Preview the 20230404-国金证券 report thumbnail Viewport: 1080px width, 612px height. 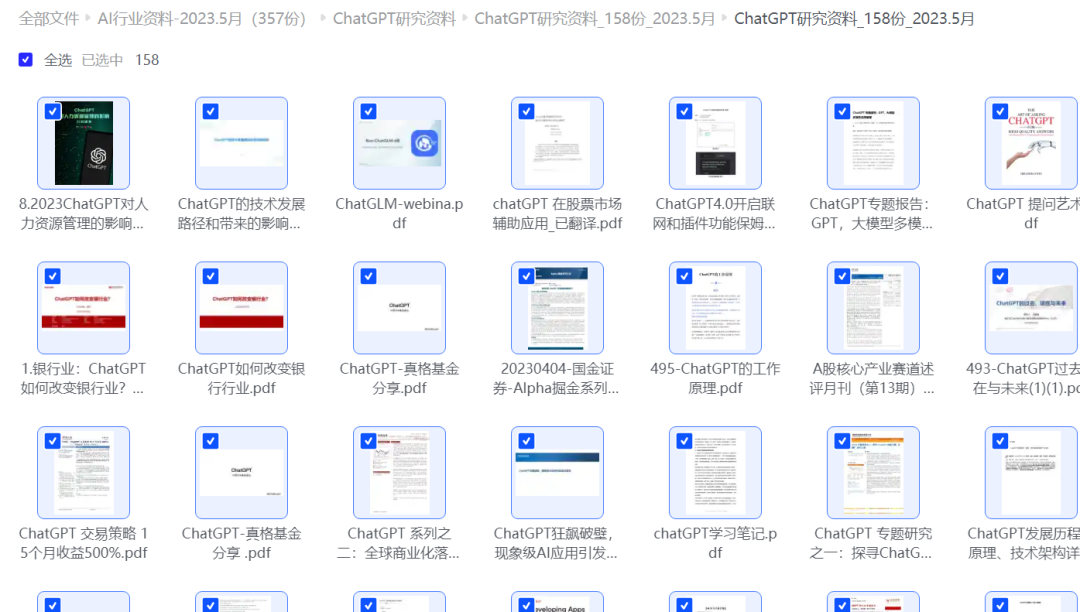click(x=557, y=308)
